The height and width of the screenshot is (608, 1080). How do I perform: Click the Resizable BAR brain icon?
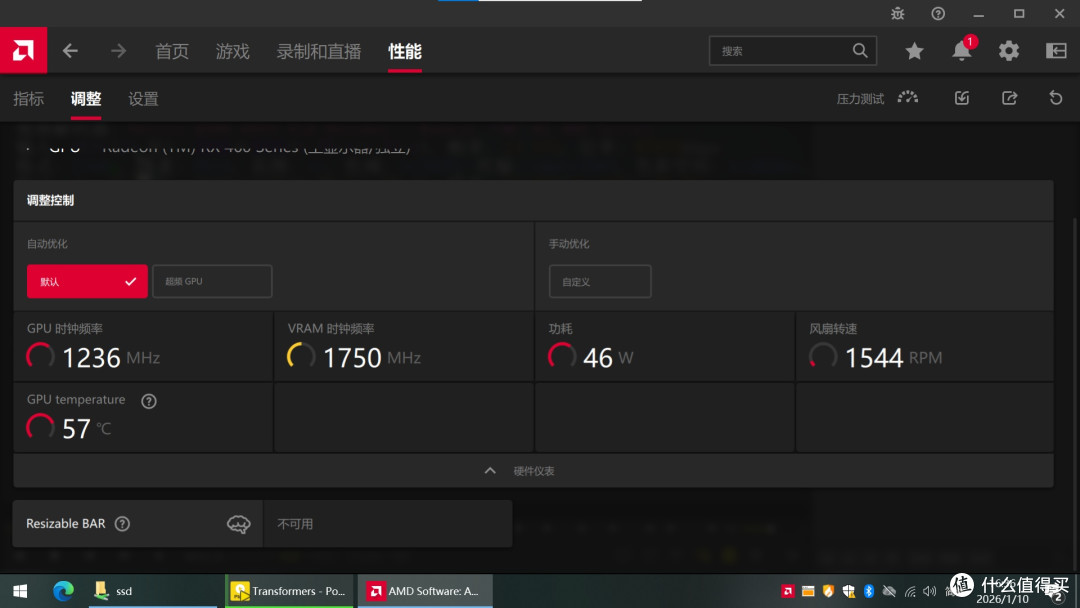pos(238,524)
